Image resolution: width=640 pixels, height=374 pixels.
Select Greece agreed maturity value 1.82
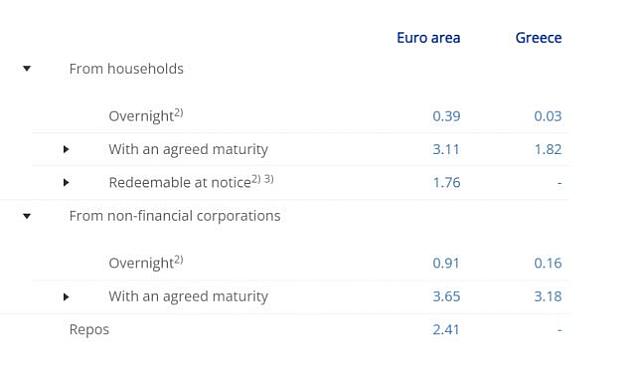click(x=548, y=149)
